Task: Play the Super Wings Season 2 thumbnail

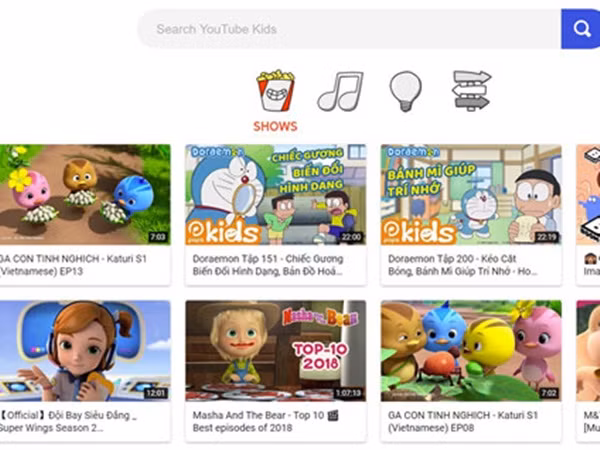Action: pos(85,351)
